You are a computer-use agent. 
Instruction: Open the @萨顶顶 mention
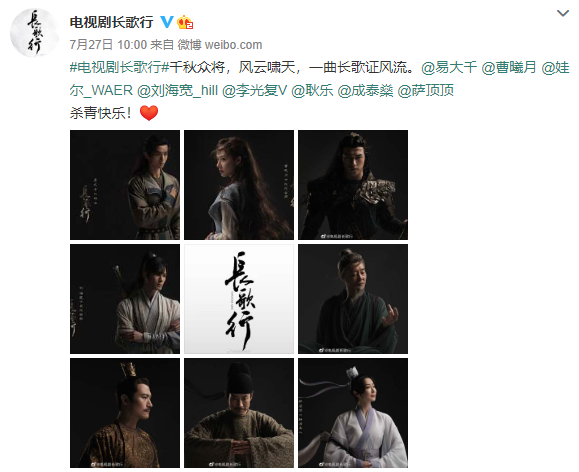click(426, 90)
